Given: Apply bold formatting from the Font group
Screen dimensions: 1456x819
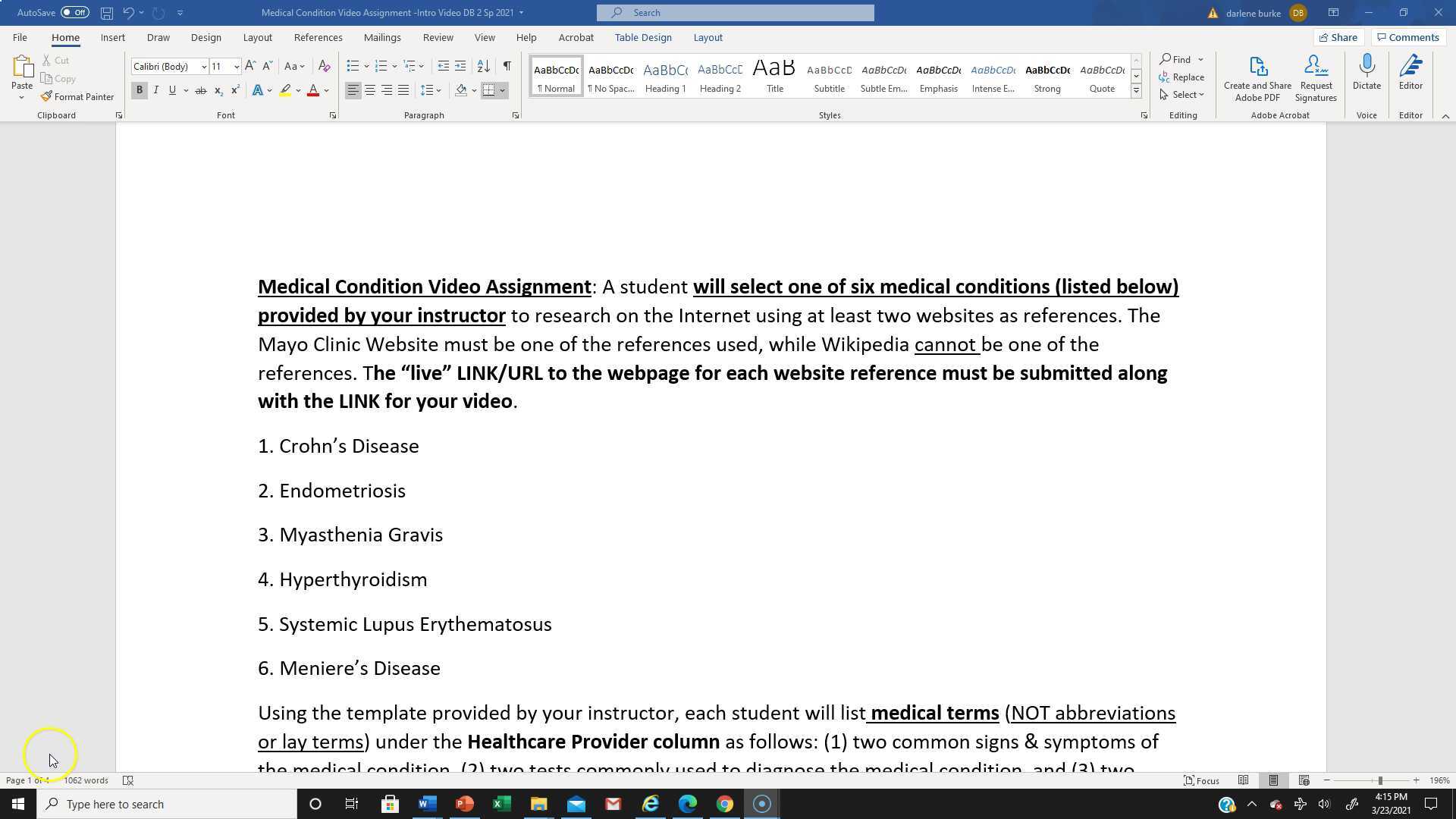Looking at the screenshot, I should pos(140,90).
